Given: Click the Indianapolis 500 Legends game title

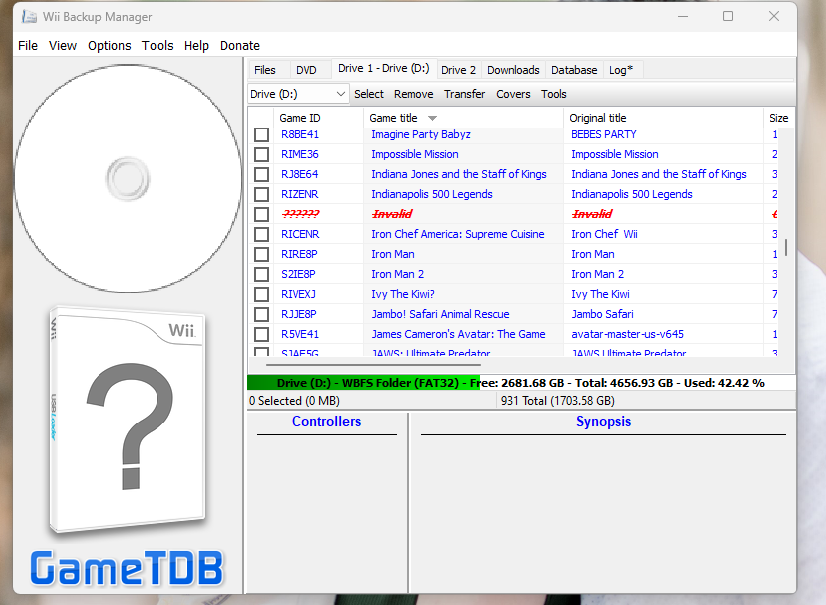Looking at the screenshot, I should coord(432,194).
